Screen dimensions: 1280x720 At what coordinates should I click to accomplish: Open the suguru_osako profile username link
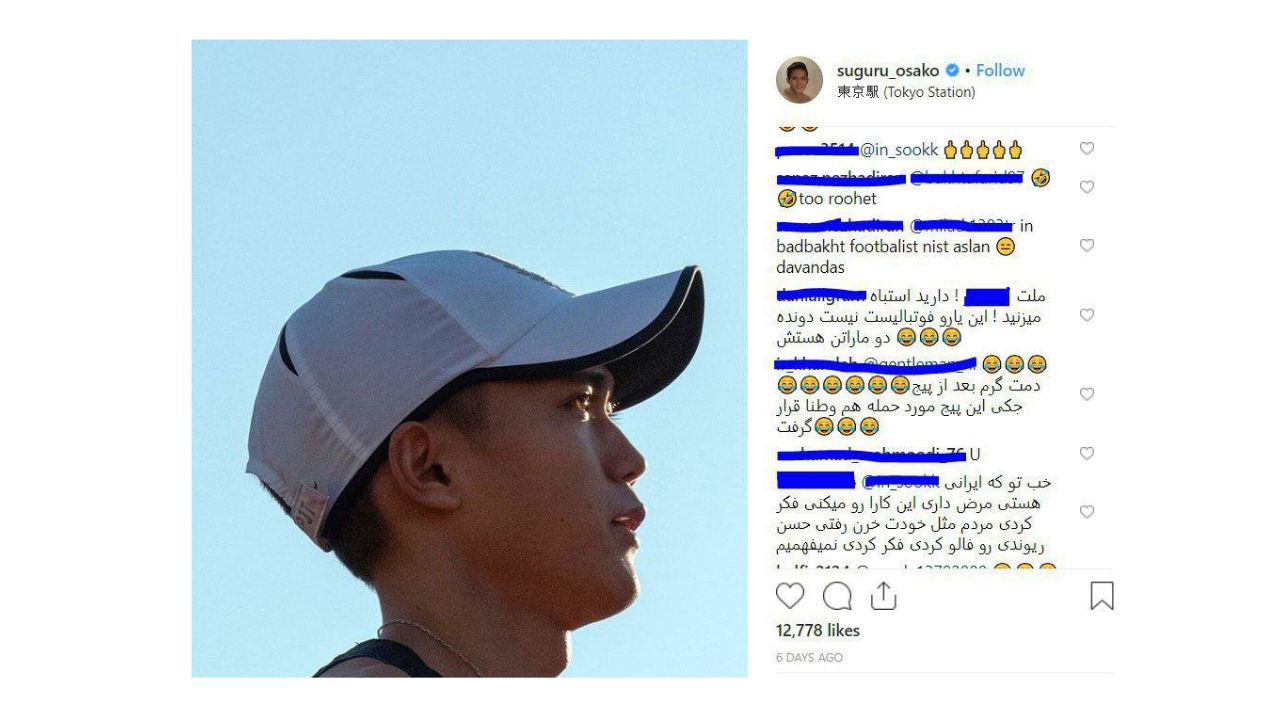coord(888,70)
